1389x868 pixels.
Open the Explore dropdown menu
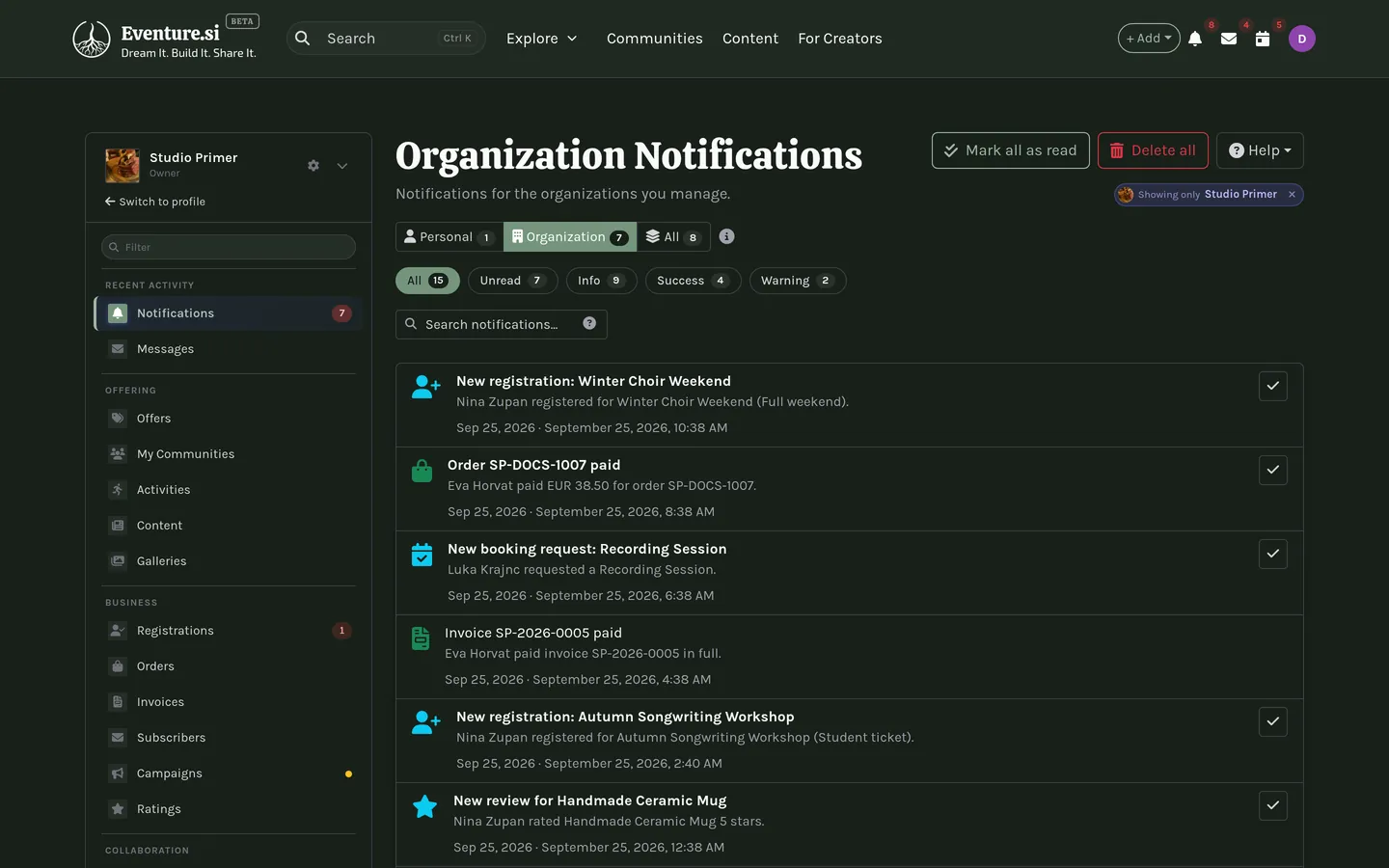click(x=542, y=39)
